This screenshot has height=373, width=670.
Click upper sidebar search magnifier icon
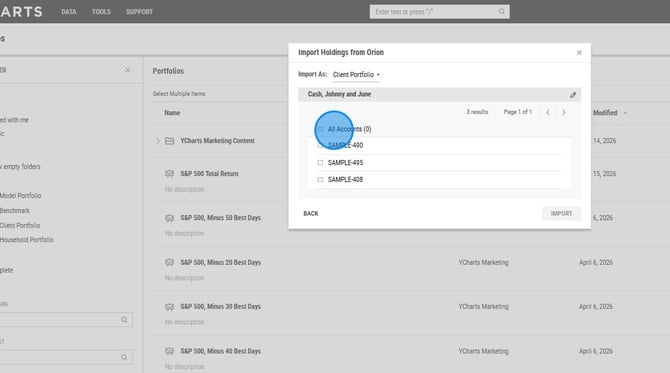coord(124,320)
